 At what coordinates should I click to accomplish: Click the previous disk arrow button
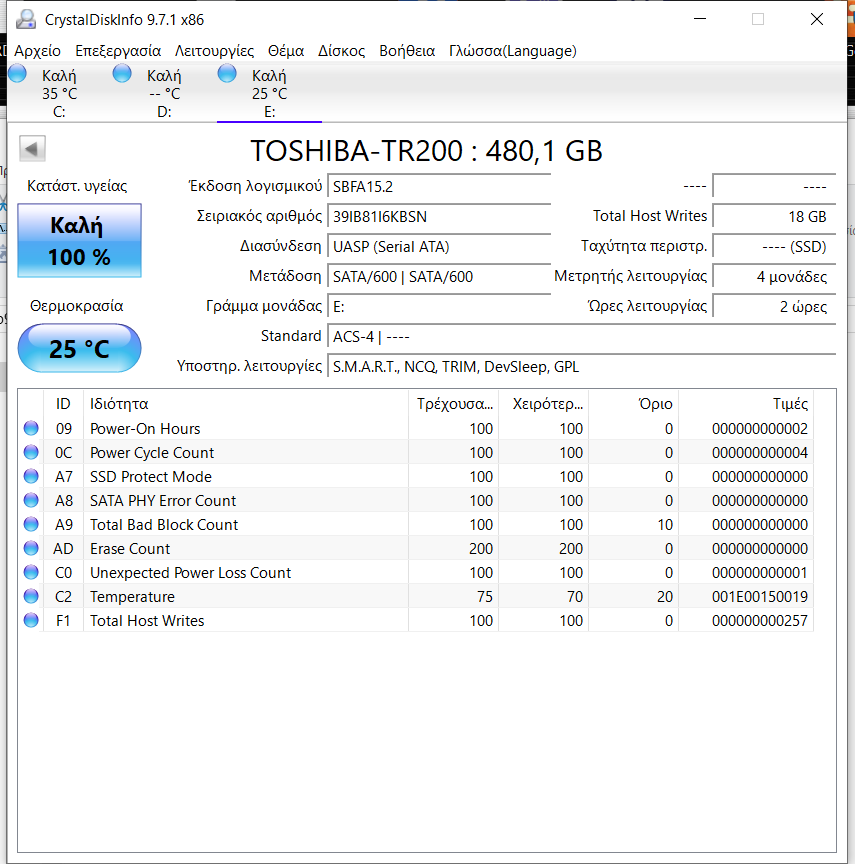coord(33,149)
